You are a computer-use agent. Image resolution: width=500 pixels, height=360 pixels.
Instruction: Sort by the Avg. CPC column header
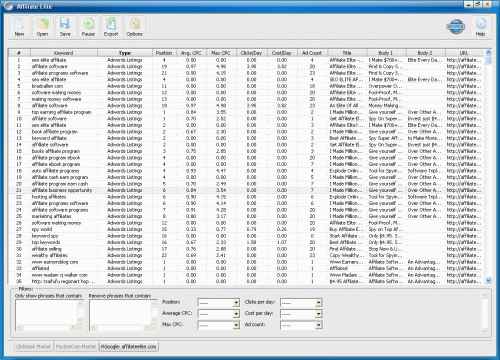tap(191, 53)
